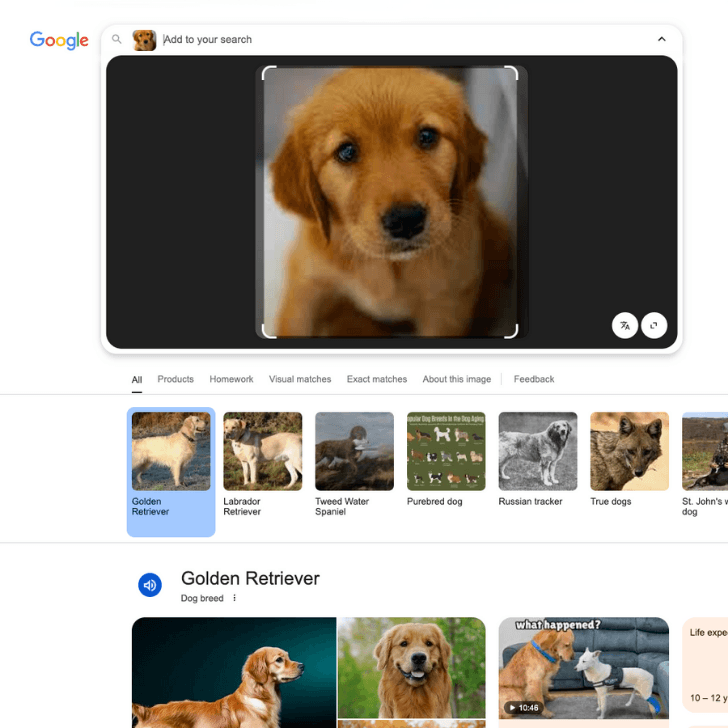Click the puppy image crop area
The width and height of the screenshot is (728, 728).
pyautogui.click(x=390, y=202)
